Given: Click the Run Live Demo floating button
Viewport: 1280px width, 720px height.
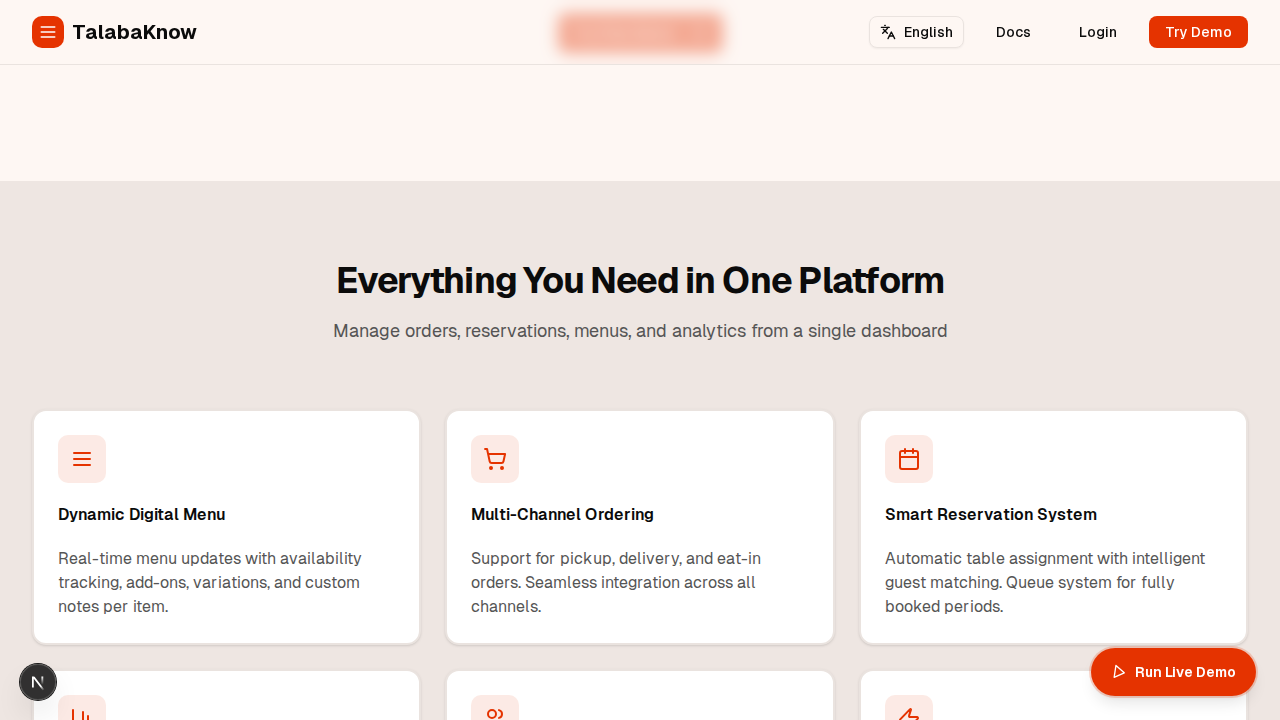Looking at the screenshot, I should pyautogui.click(x=1173, y=671).
